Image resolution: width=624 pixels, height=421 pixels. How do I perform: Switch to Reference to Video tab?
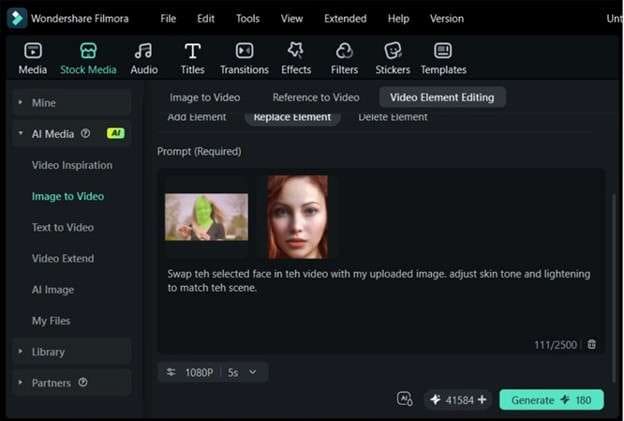click(x=316, y=97)
